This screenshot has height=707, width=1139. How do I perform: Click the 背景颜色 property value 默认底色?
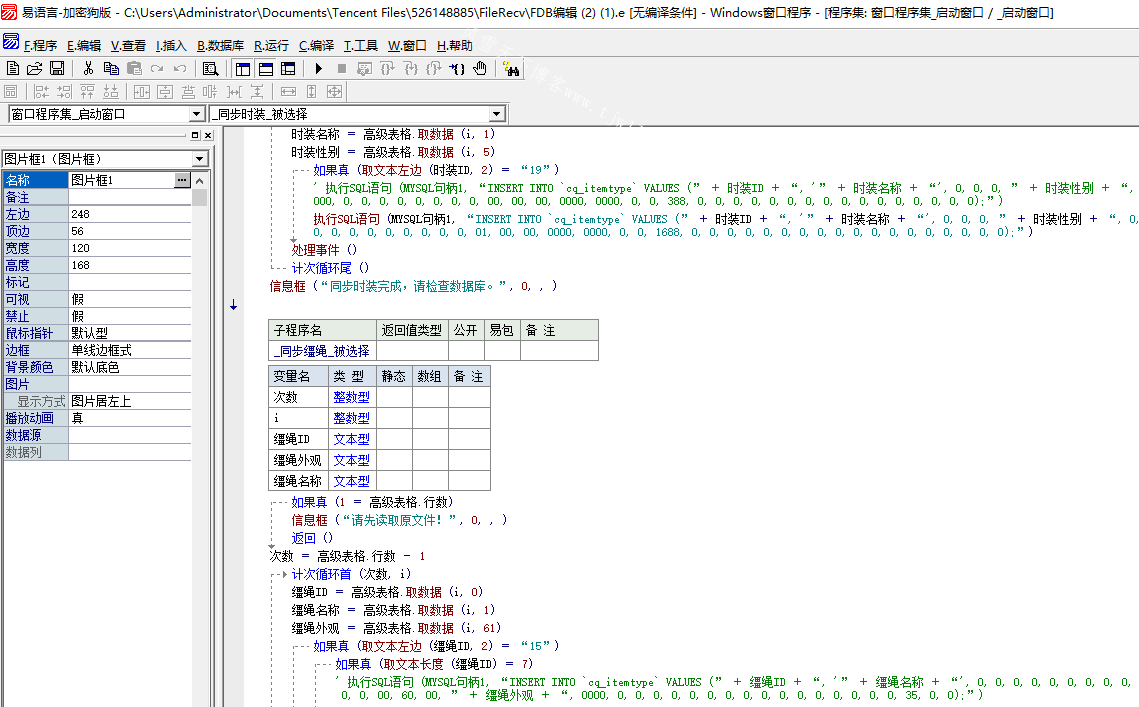(x=130, y=367)
